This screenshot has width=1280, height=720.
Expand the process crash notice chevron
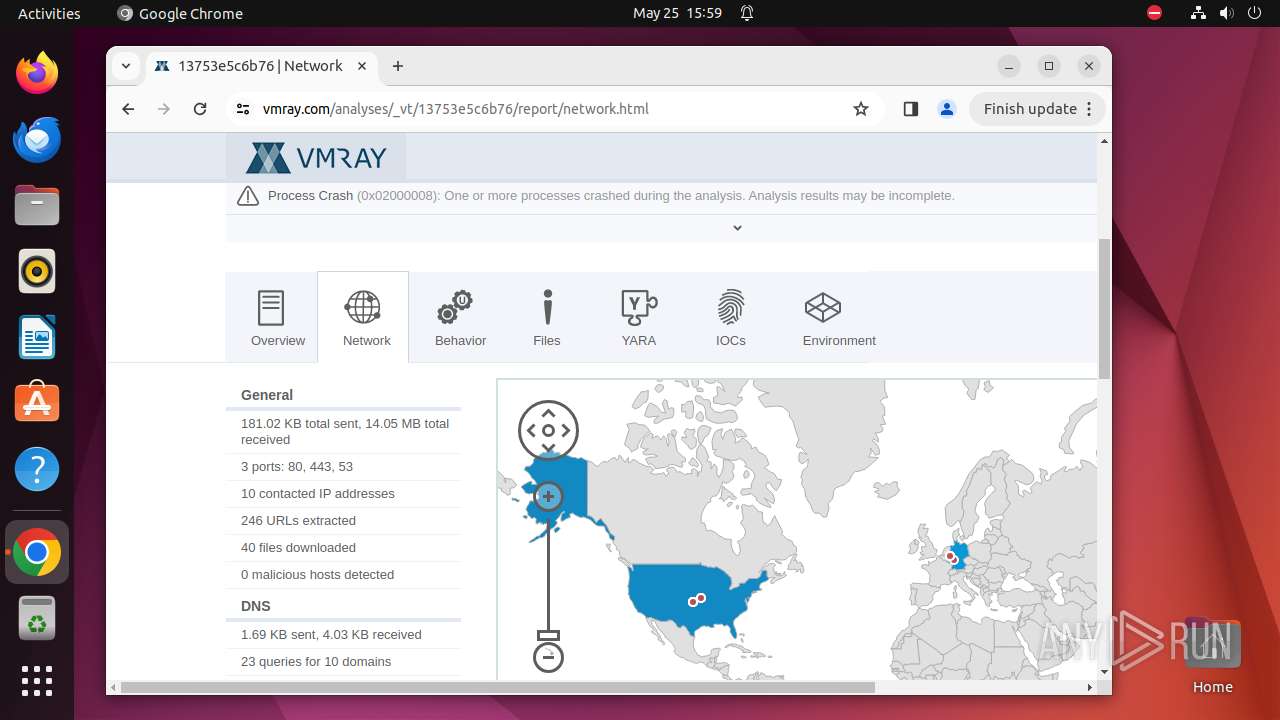pos(737,228)
